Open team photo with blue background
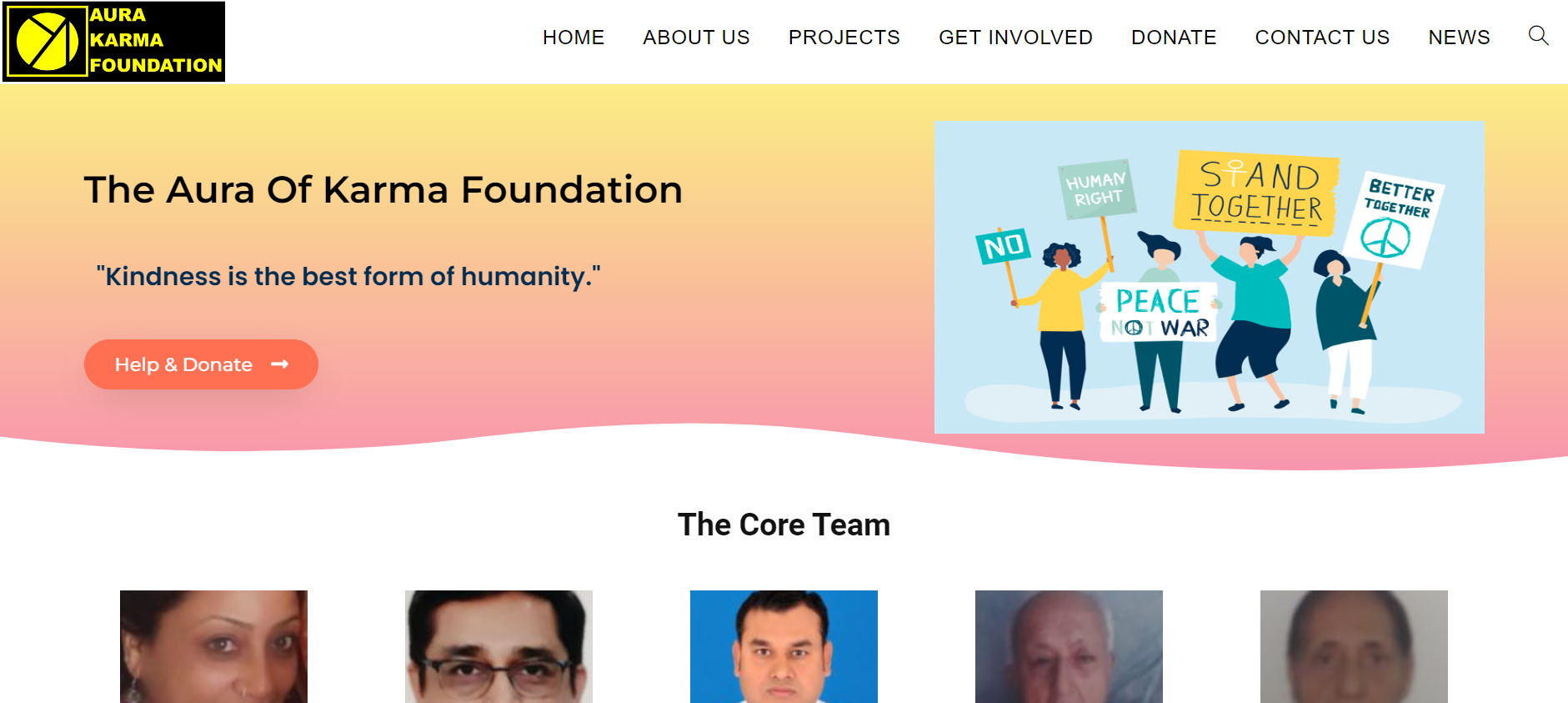1568x703 pixels. click(784, 646)
